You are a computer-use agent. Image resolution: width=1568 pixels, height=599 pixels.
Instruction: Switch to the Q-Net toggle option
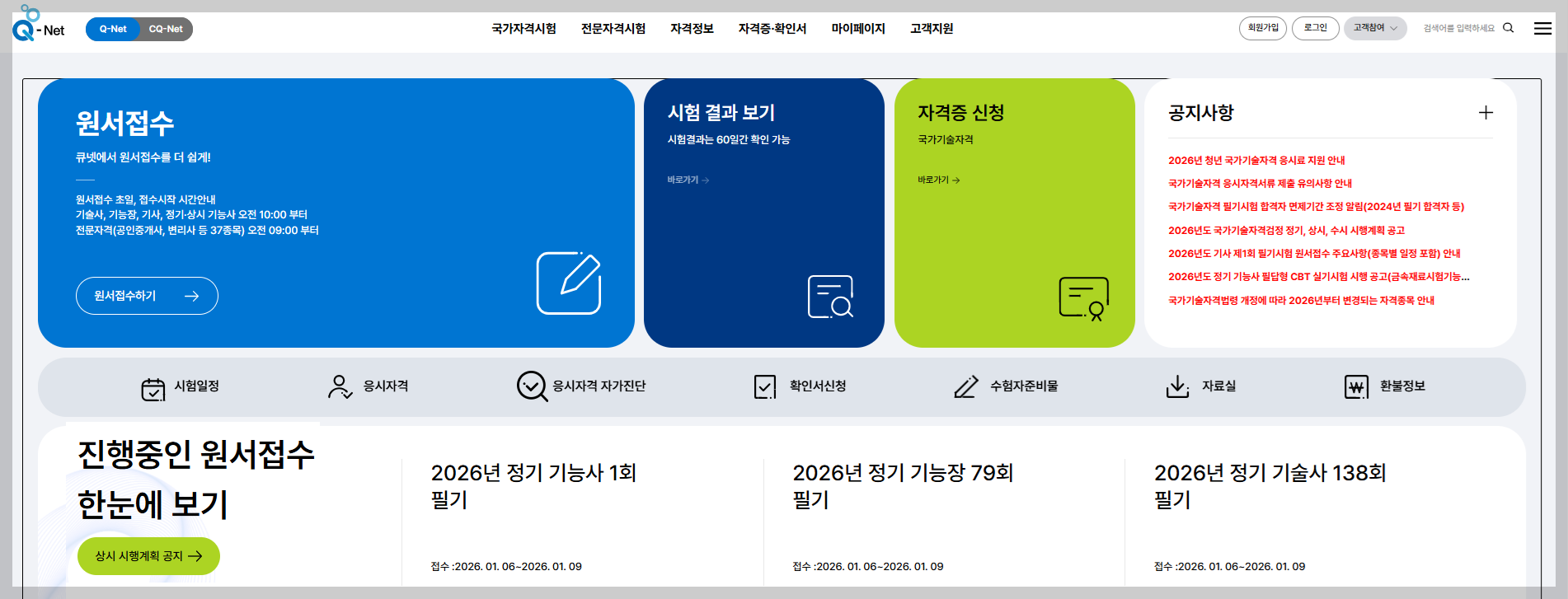coord(113,29)
